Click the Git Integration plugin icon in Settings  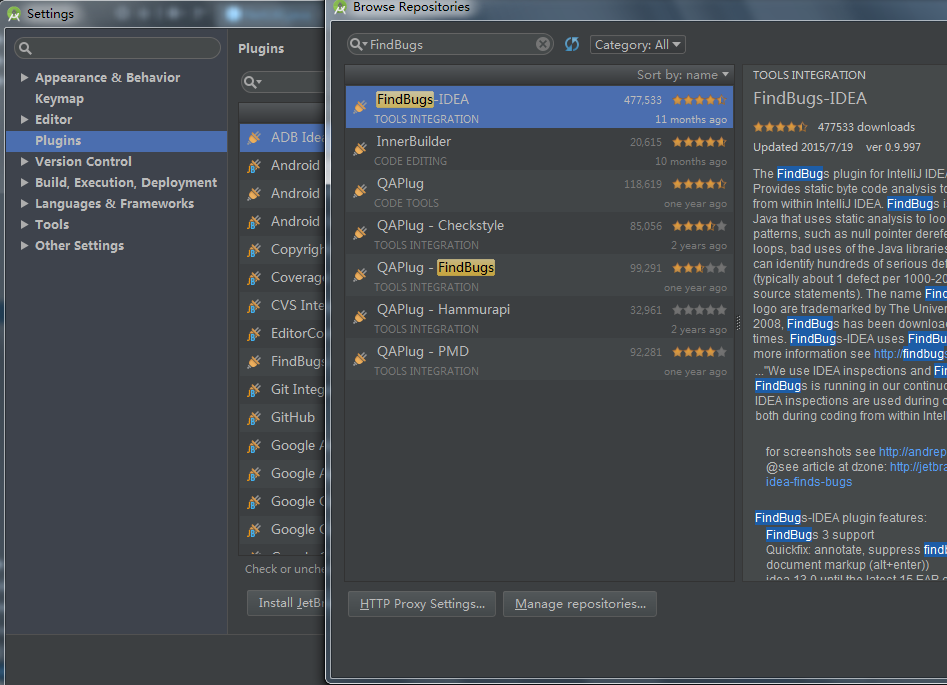pyautogui.click(x=254, y=390)
